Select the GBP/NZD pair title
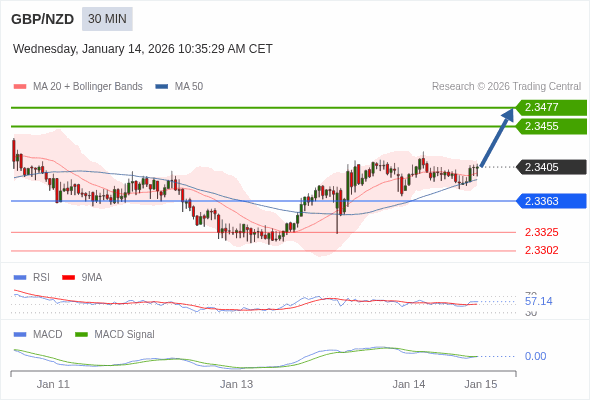This screenshot has height=400, width=590. pyautogui.click(x=43, y=19)
